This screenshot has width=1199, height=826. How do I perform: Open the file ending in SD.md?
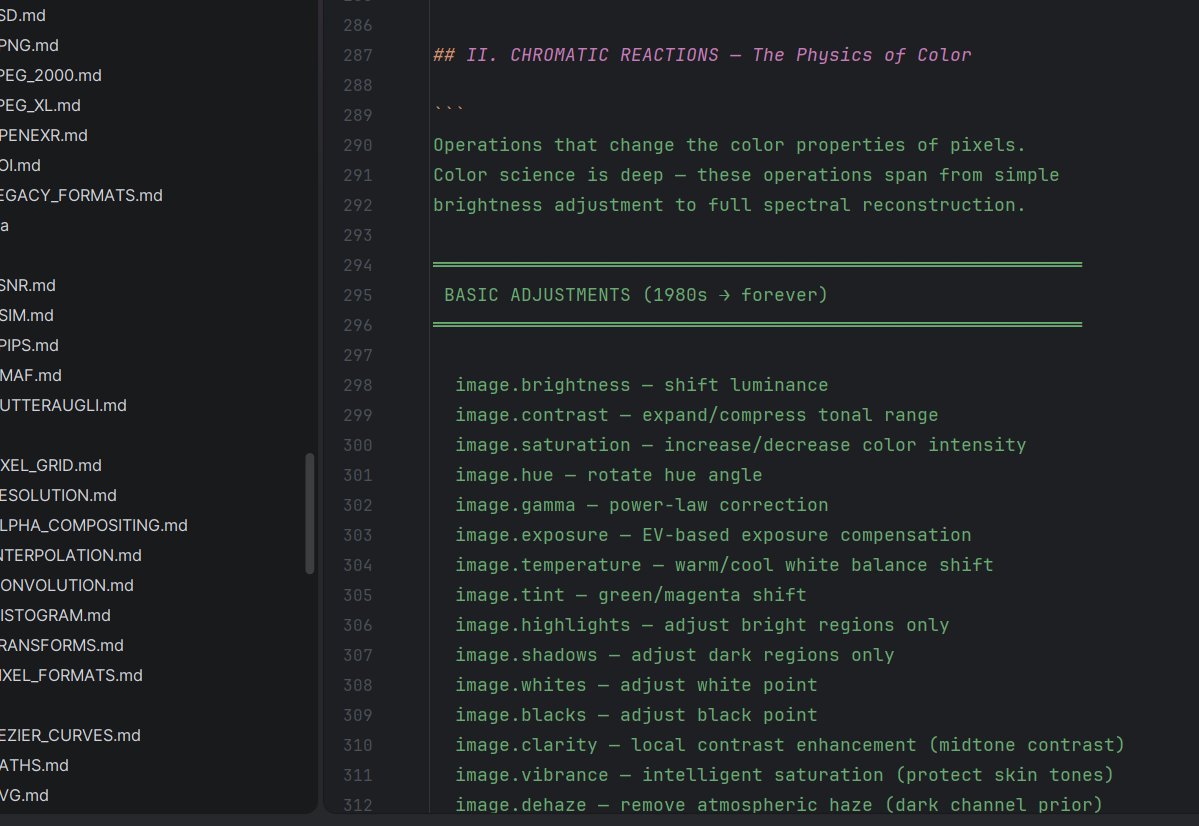point(23,15)
